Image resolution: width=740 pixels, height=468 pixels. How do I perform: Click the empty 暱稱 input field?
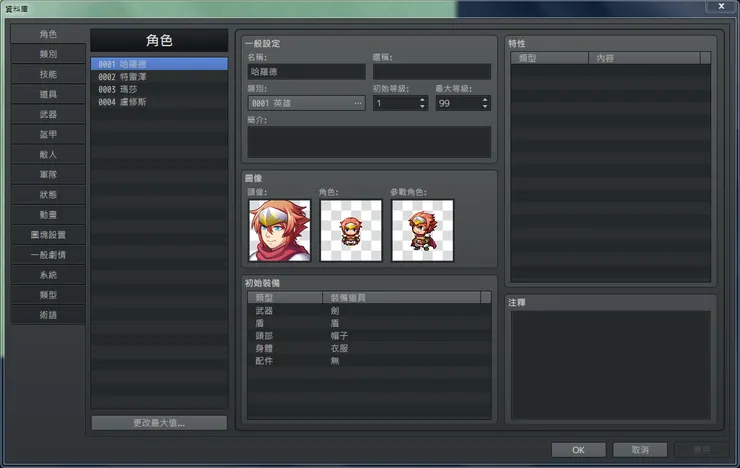(x=431, y=72)
